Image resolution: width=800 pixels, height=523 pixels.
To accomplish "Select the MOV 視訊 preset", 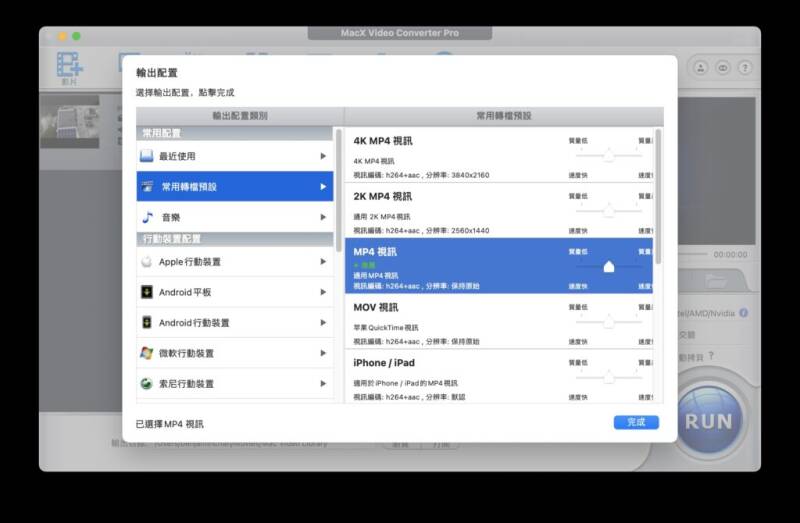I will 499,321.
